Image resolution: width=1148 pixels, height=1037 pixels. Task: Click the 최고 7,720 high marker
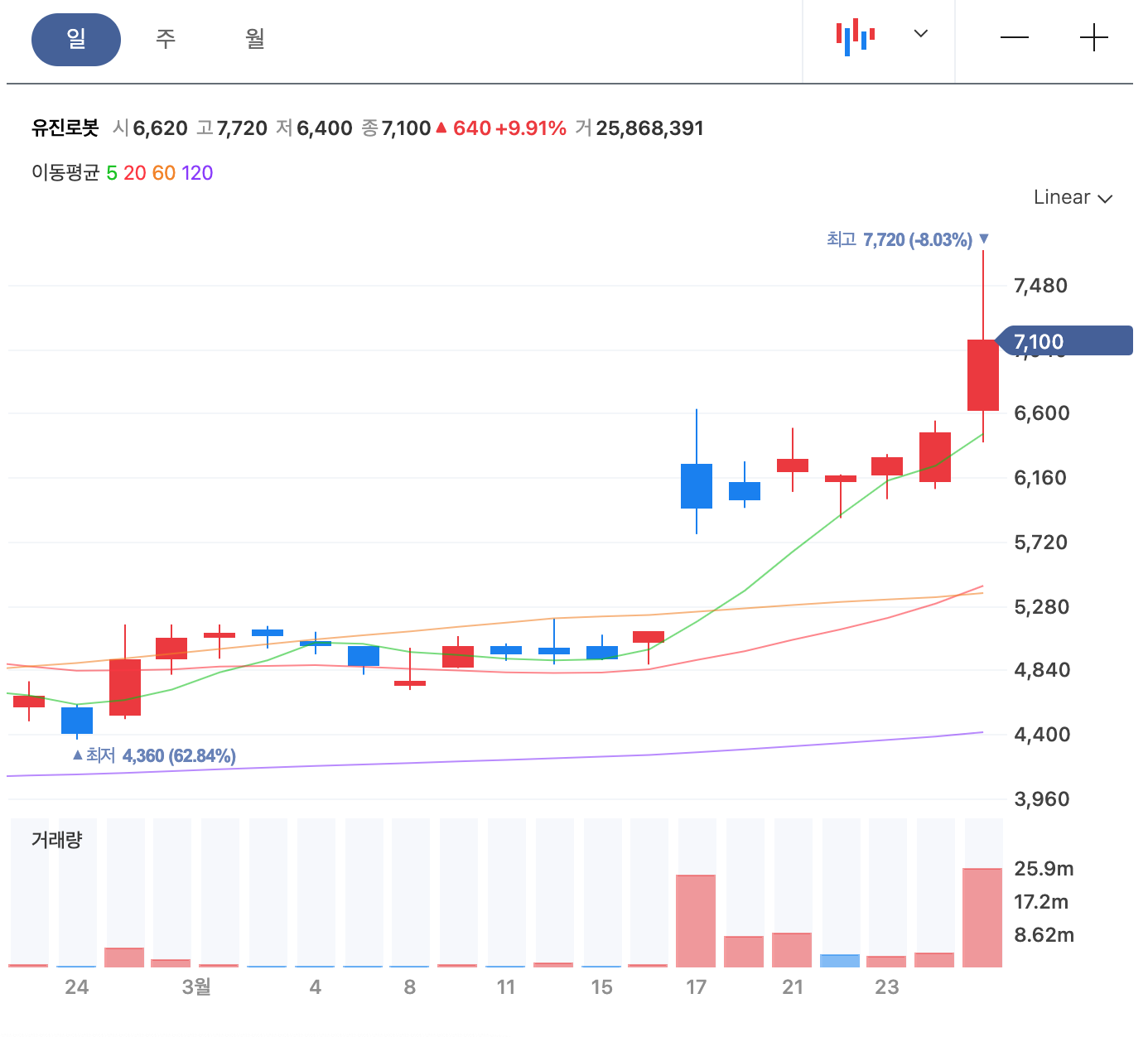click(x=908, y=239)
